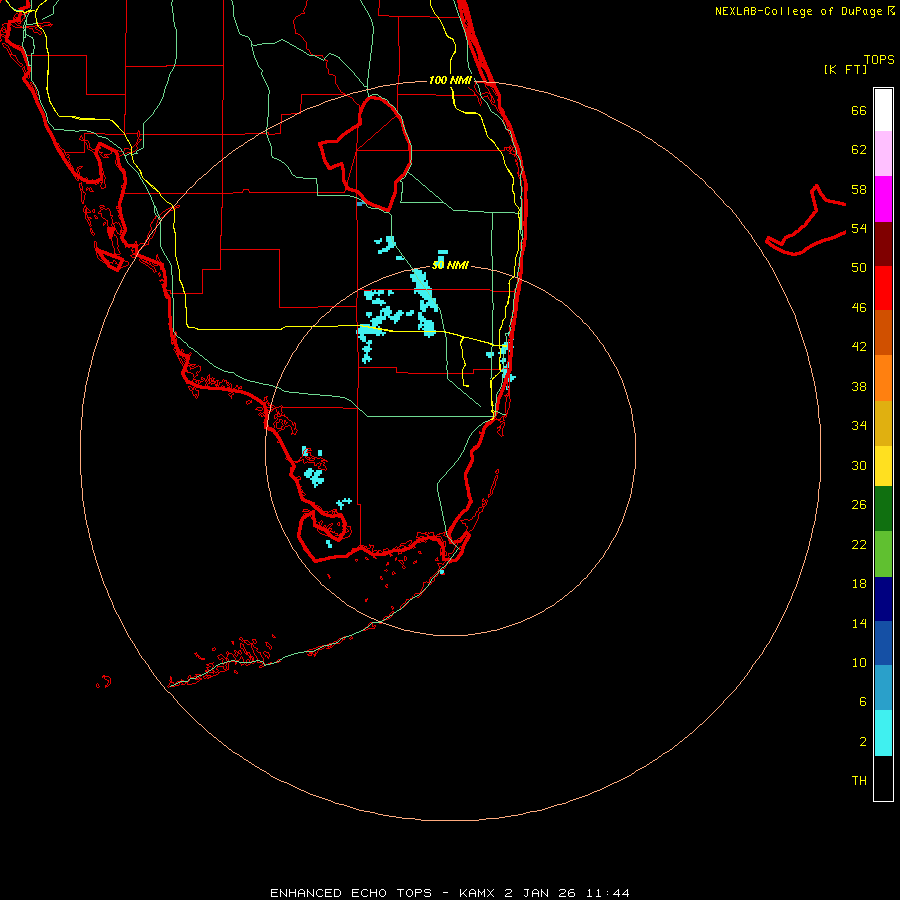Select the 14 value in legend
The width and height of the screenshot is (900, 900).
click(859, 623)
